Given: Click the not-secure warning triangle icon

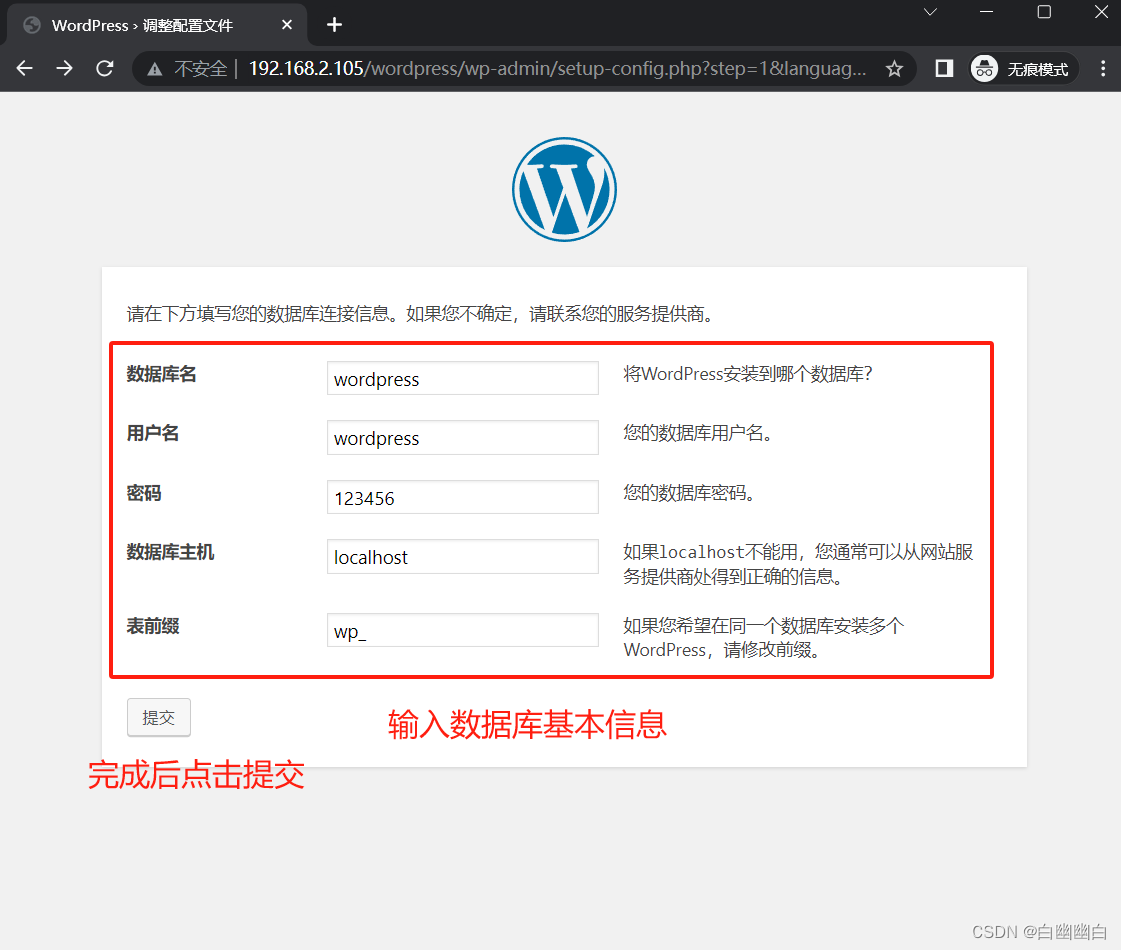Looking at the screenshot, I should (154, 69).
